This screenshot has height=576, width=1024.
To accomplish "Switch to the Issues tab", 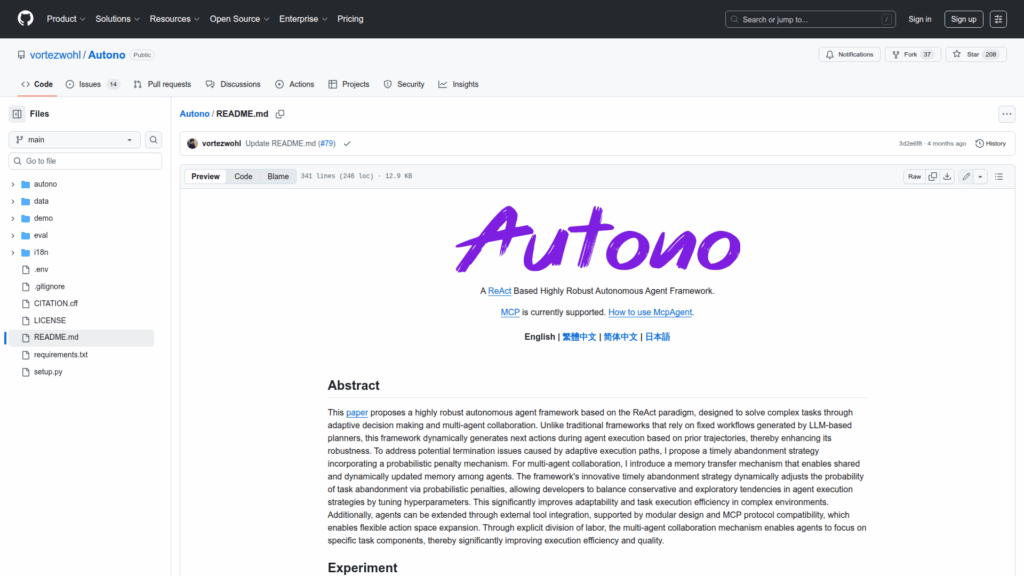I will 92,84.
